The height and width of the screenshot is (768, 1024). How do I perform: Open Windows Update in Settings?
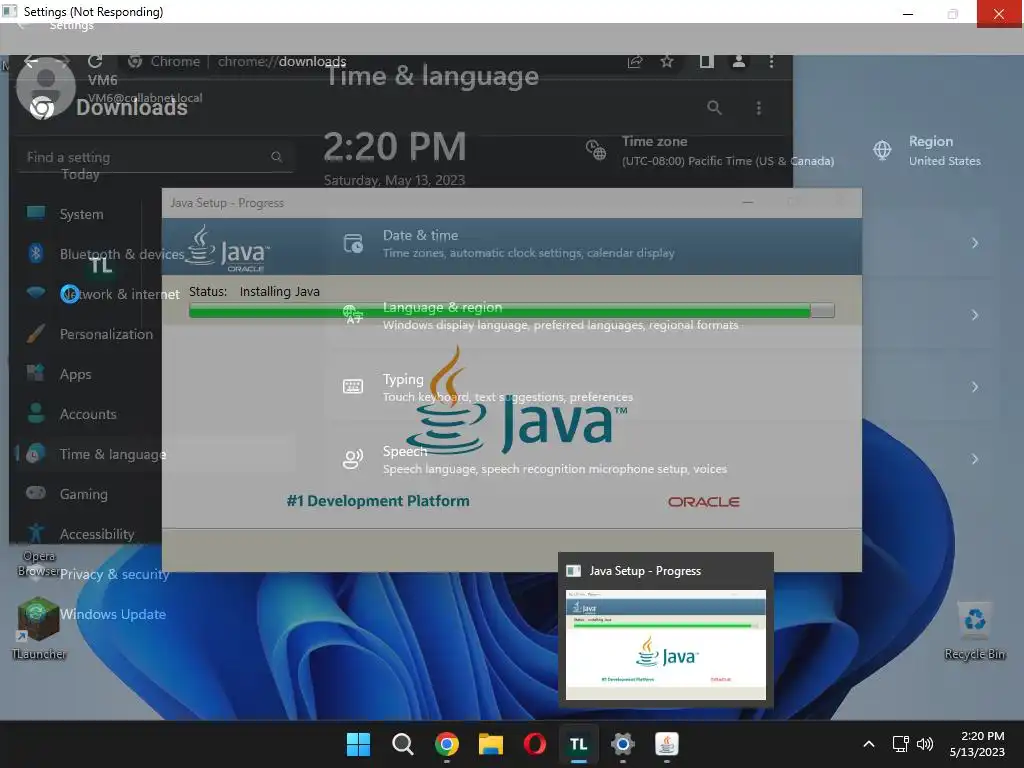pos(112,614)
